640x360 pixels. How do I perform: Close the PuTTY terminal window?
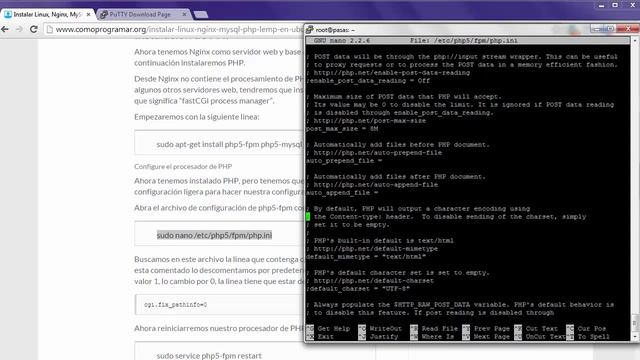tap(628, 29)
